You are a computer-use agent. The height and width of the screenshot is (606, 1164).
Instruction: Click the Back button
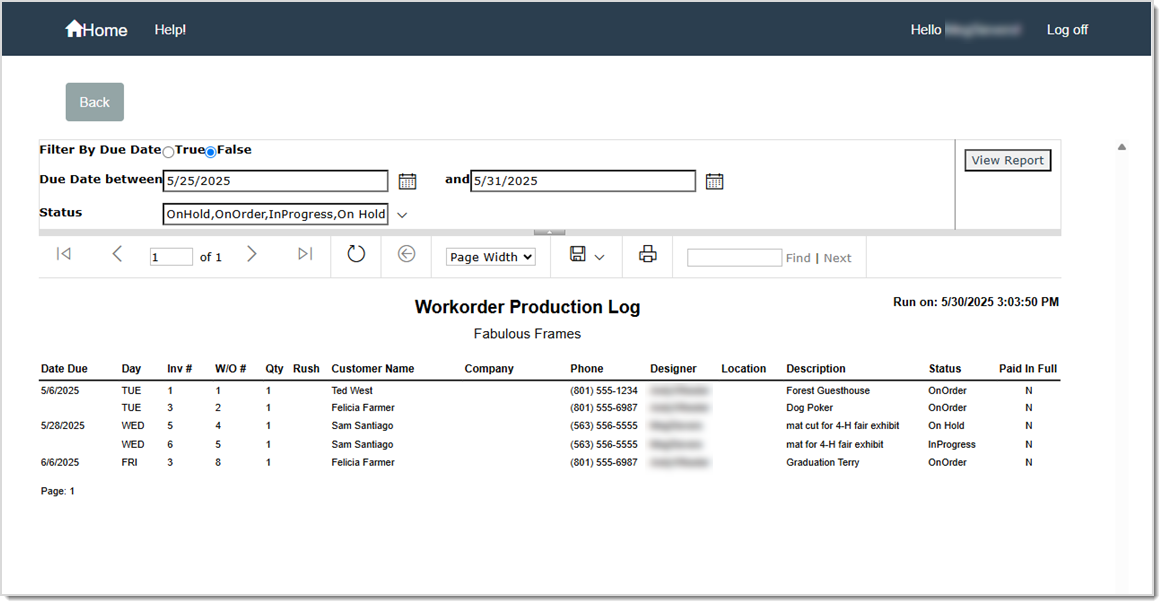click(x=94, y=101)
